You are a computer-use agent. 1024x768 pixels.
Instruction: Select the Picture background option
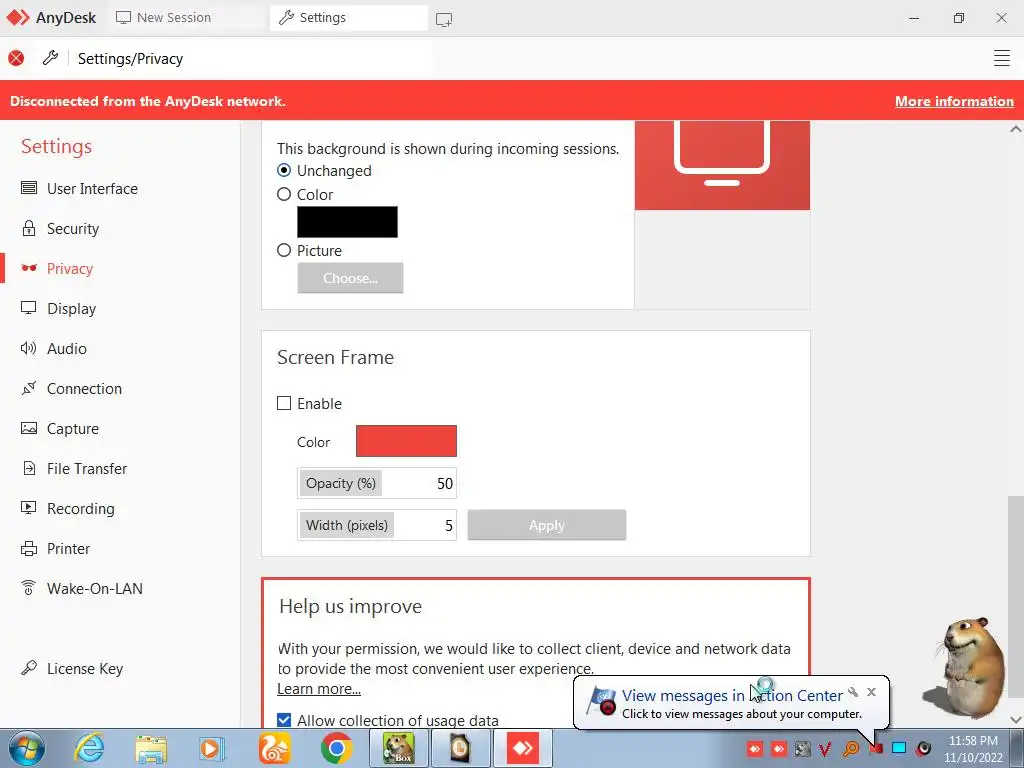[284, 250]
